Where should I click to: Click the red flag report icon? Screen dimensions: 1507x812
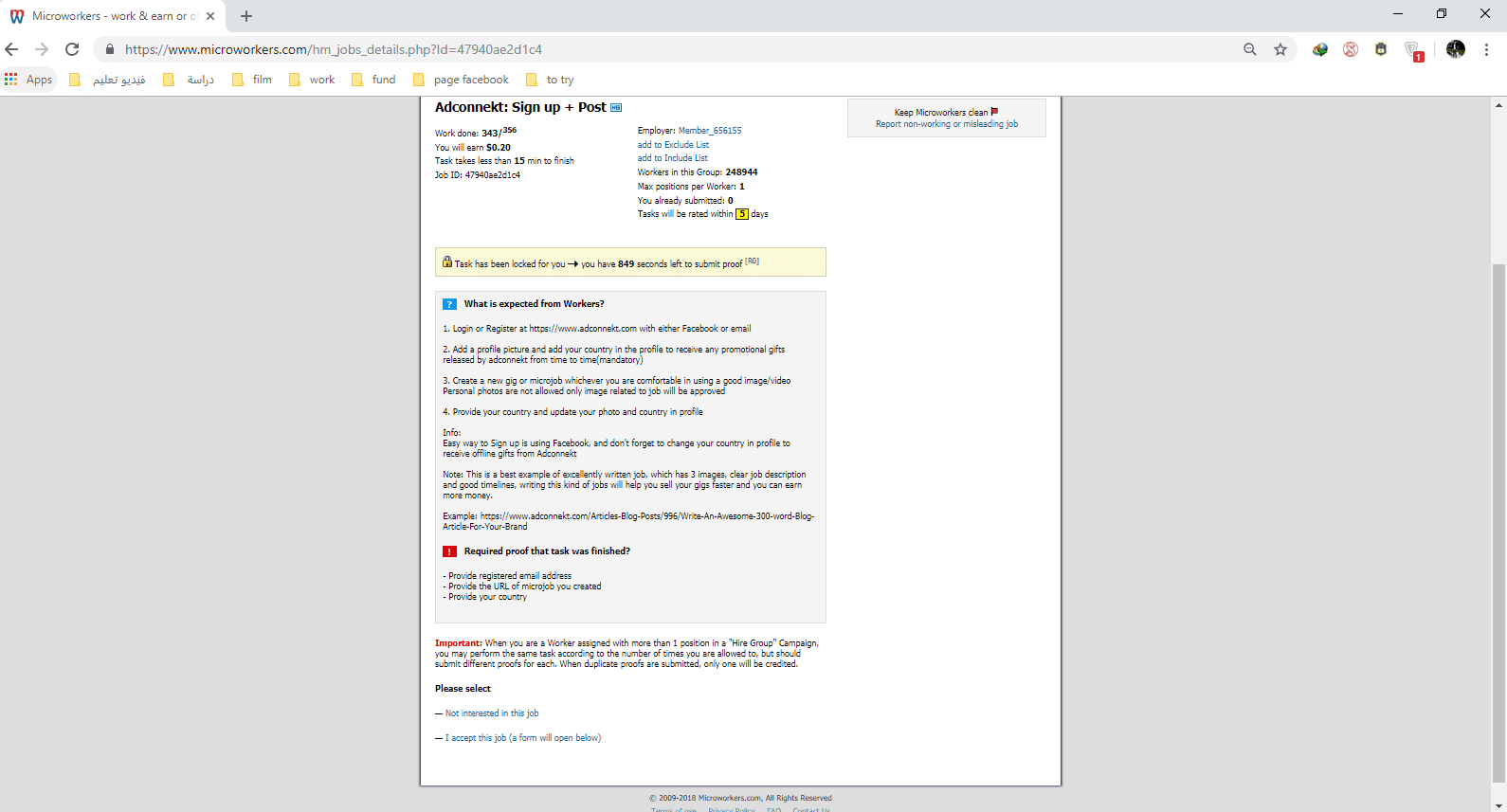point(994,112)
